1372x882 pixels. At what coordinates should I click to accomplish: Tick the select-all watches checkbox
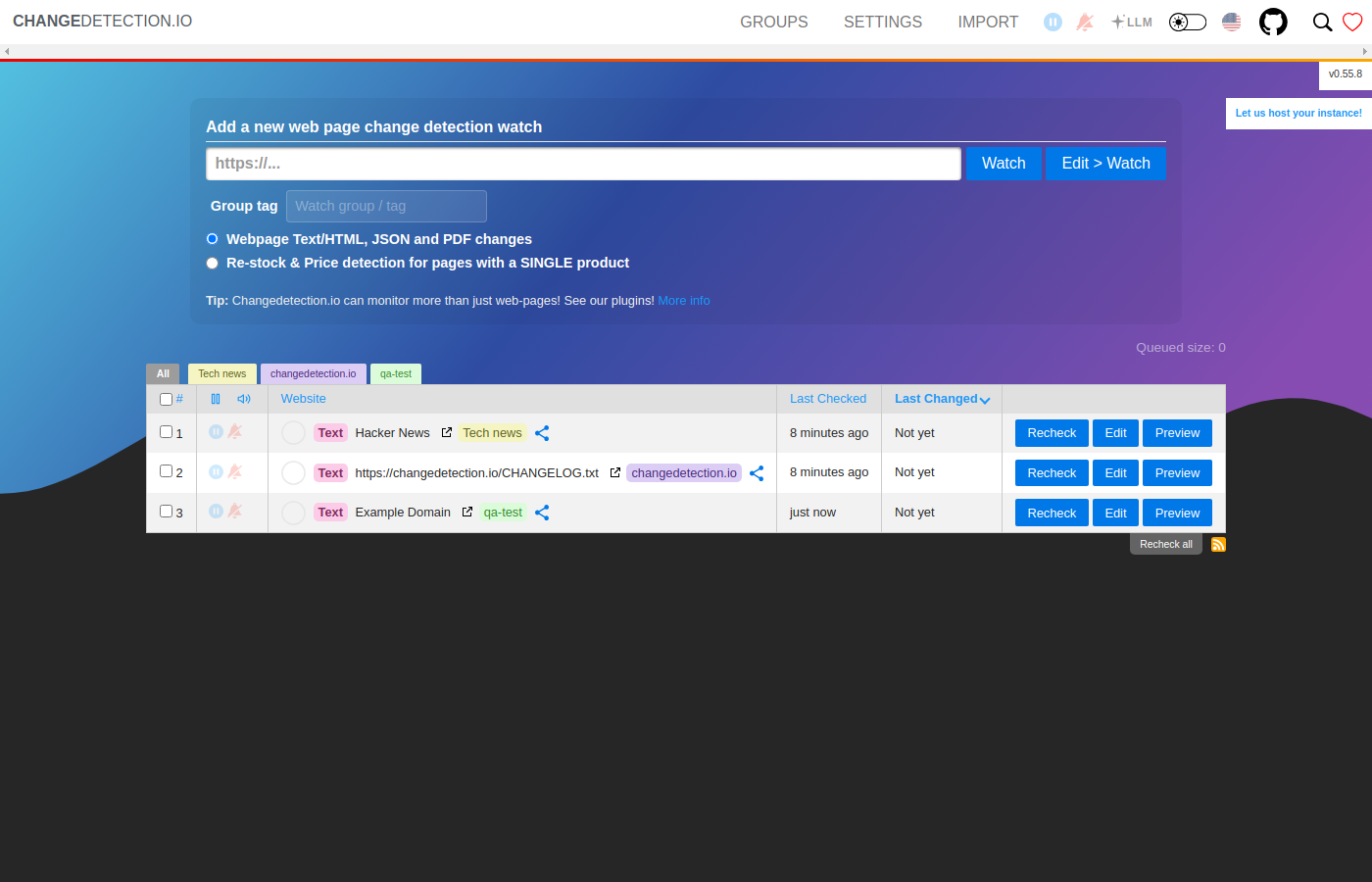pos(166,399)
